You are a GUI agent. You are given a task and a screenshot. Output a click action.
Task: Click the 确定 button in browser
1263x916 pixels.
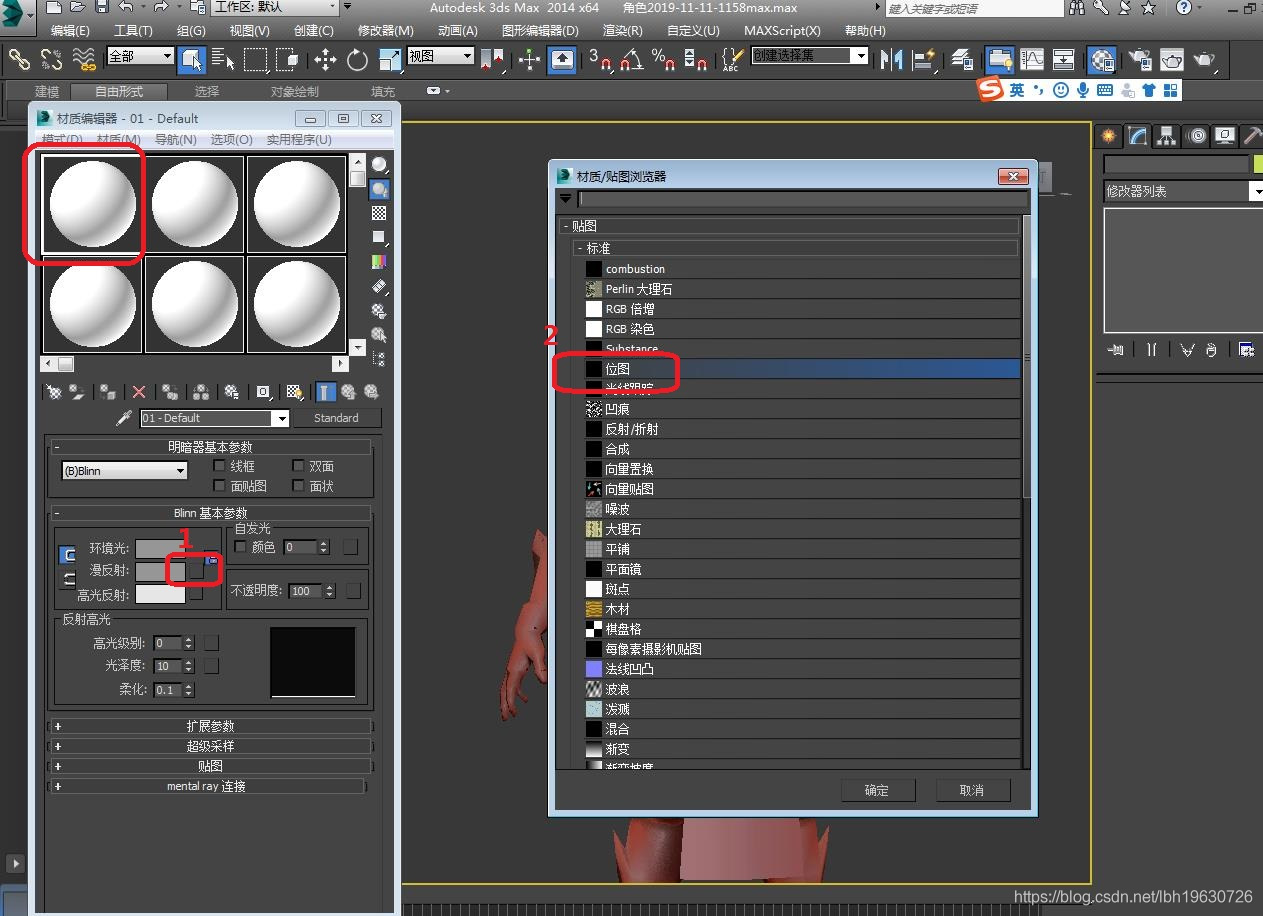point(877,790)
